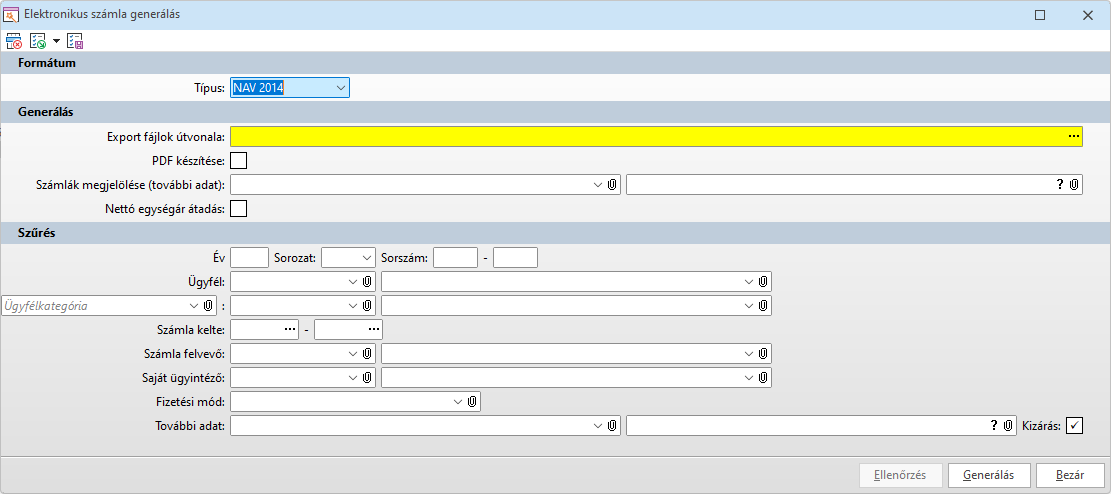Click paperclip next to Ügyfélkategória dropdown
Image resolution: width=1111 pixels, height=494 pixels.
[208, 305]
